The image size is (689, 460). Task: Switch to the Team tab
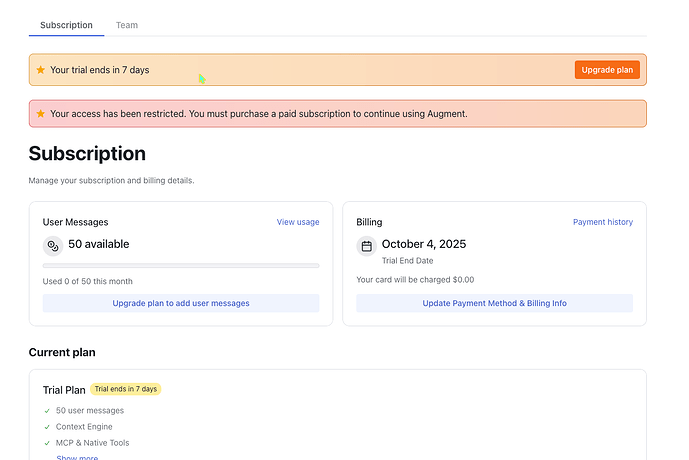click(127, 25)
